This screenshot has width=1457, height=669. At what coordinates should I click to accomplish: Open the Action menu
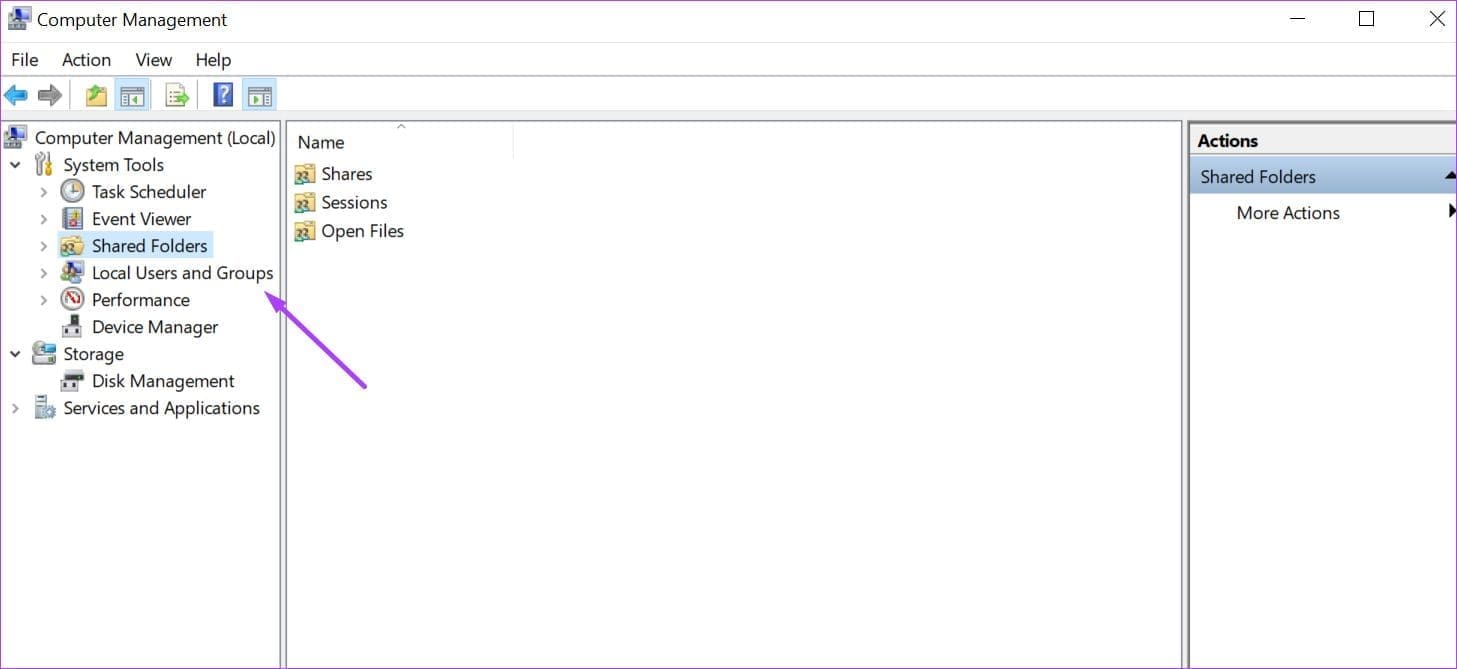point(86,60)
